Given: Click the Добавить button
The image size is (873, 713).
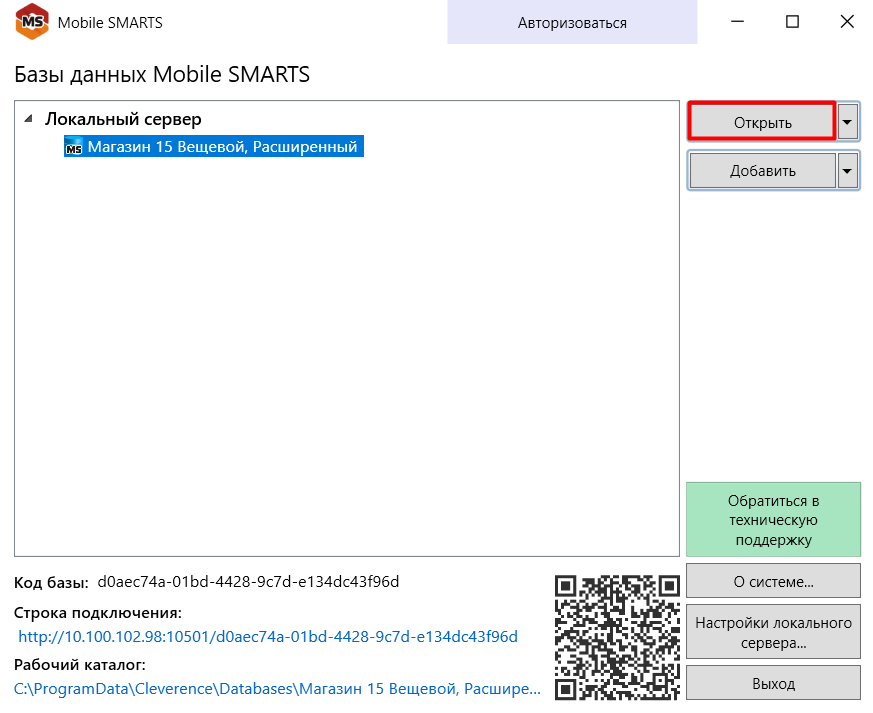Looking at the screenshot, I should [x=762, y=171].
